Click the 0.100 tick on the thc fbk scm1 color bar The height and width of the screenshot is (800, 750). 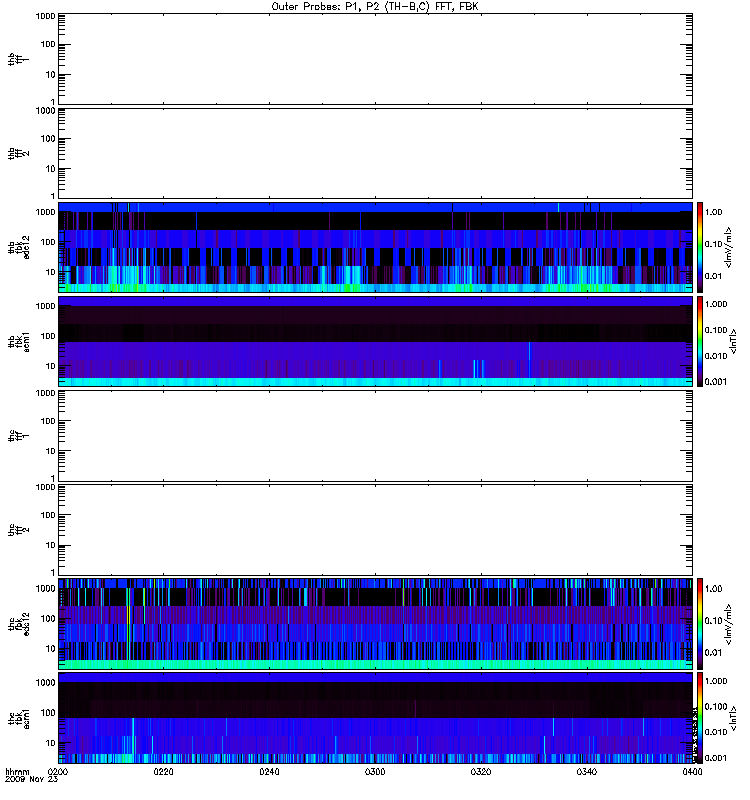coord(716,706)
